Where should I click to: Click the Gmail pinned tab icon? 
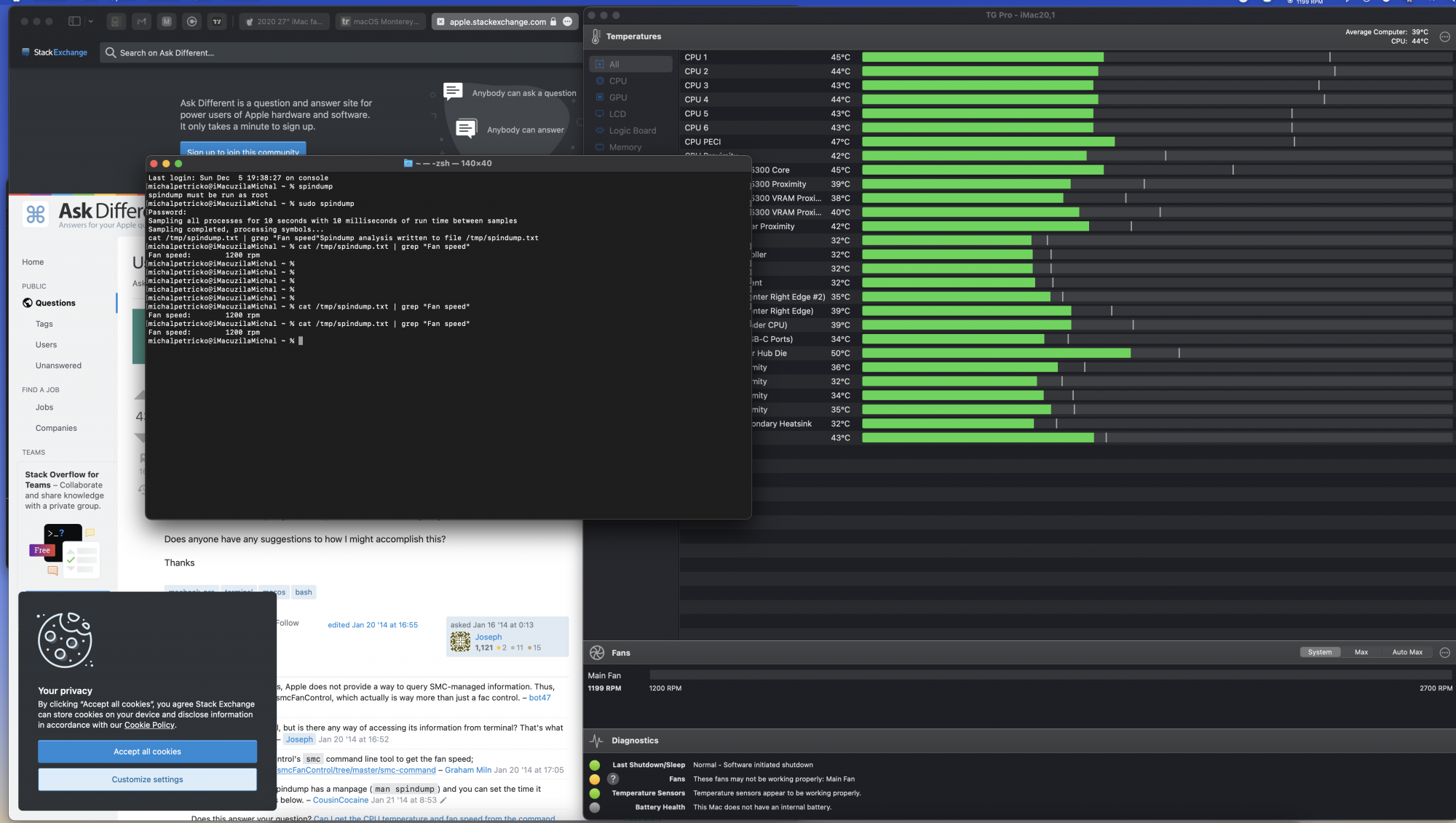141,22
